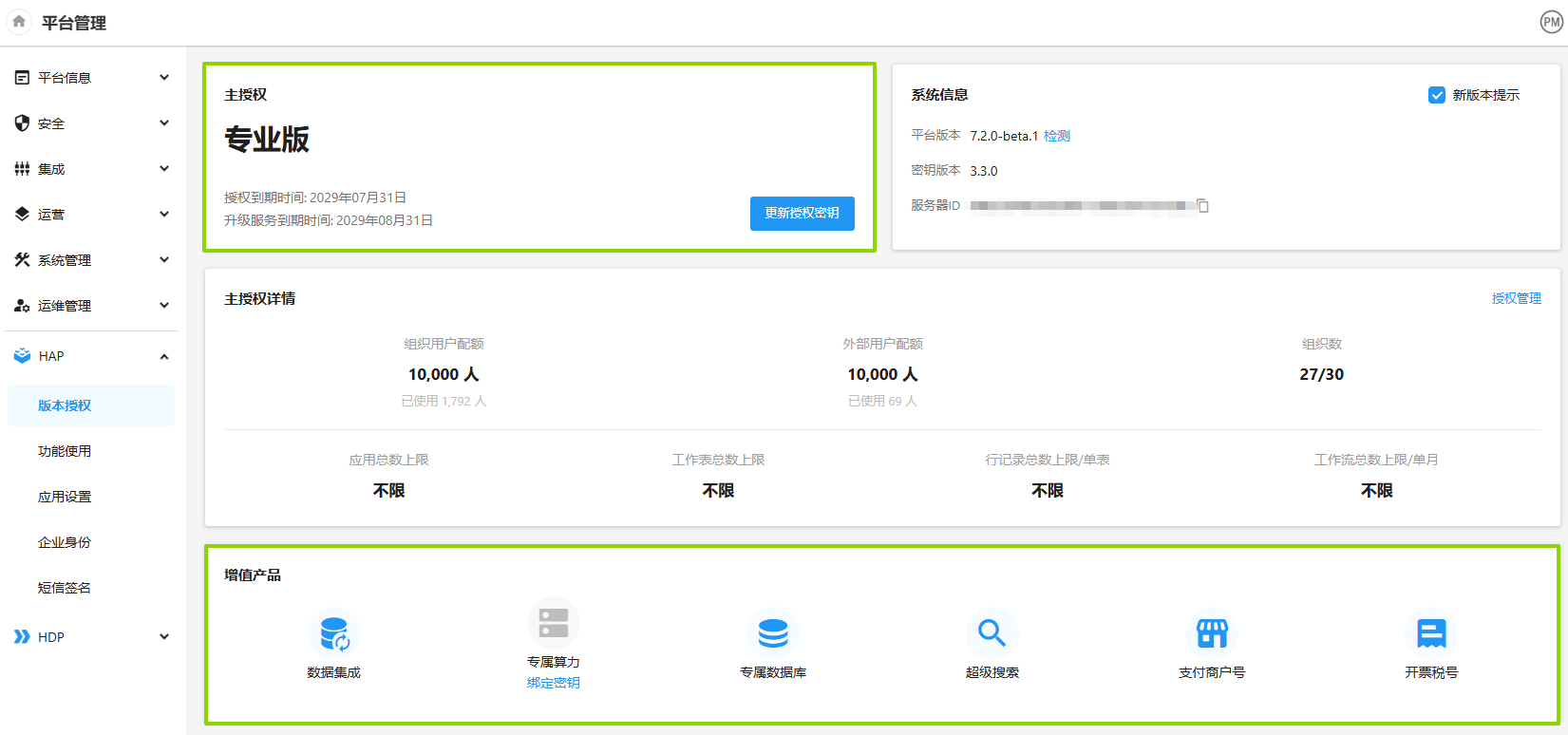Open 短信签名 in the HAP submenu
This screenshot has height=735, width=1568.
tap(65, 588)
